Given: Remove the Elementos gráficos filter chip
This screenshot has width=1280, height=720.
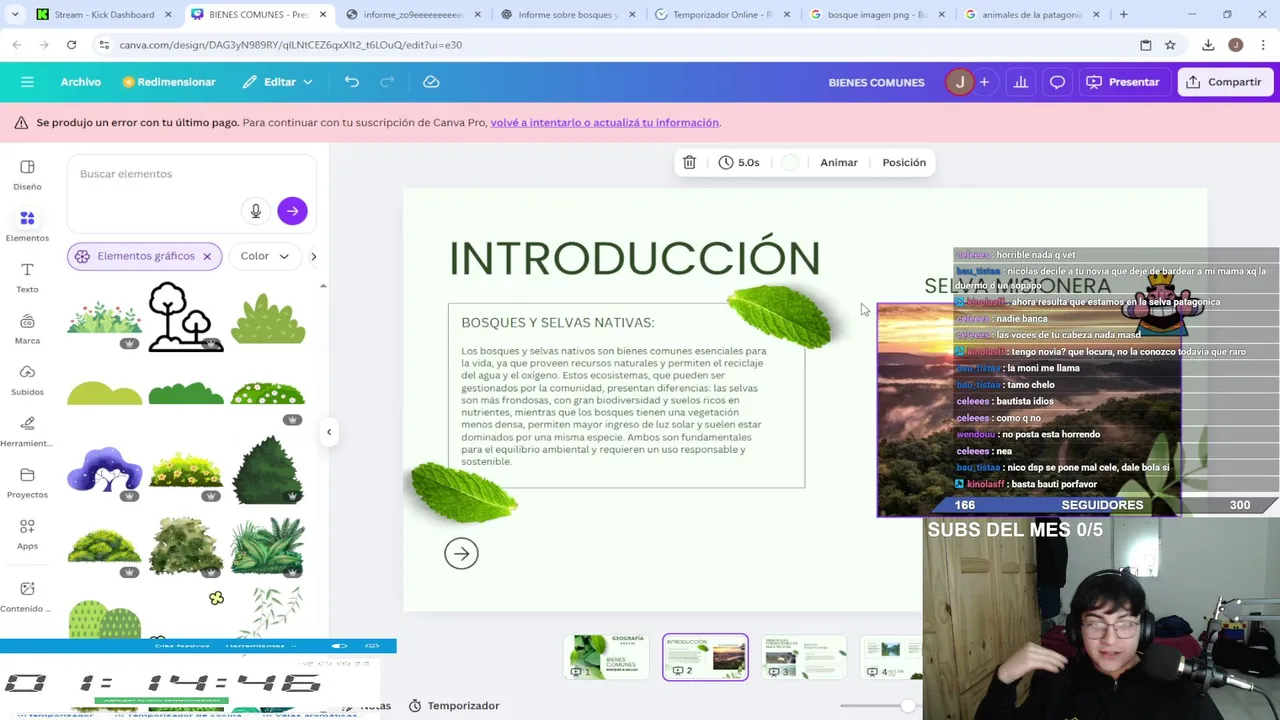Looking at the screenshot, I should tap(207, 256).
